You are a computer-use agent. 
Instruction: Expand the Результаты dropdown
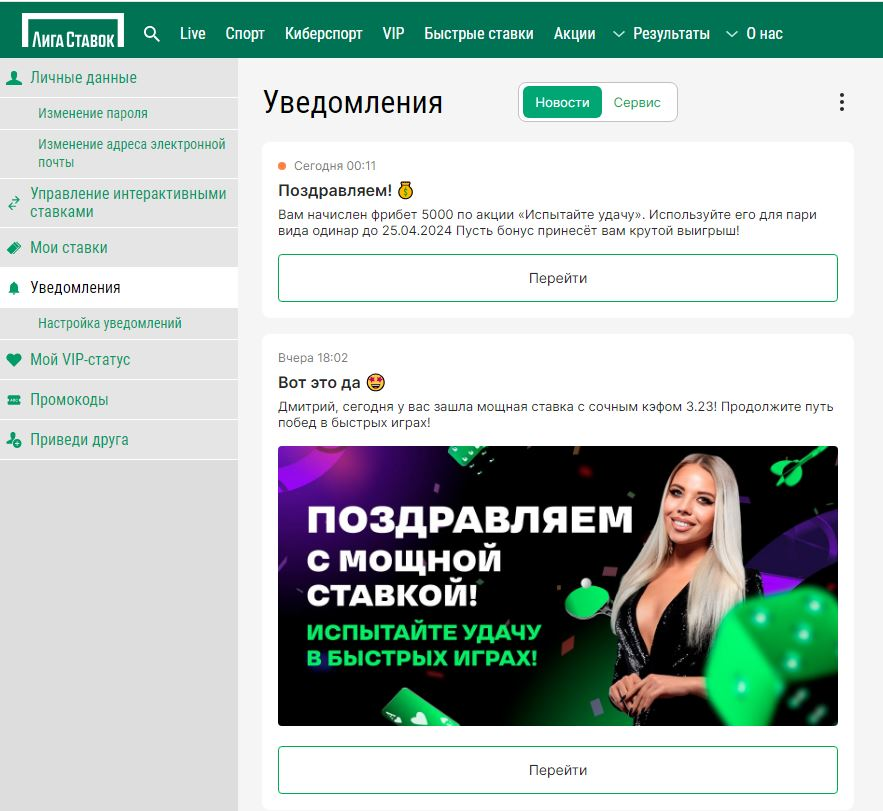(x=661, y=33)
